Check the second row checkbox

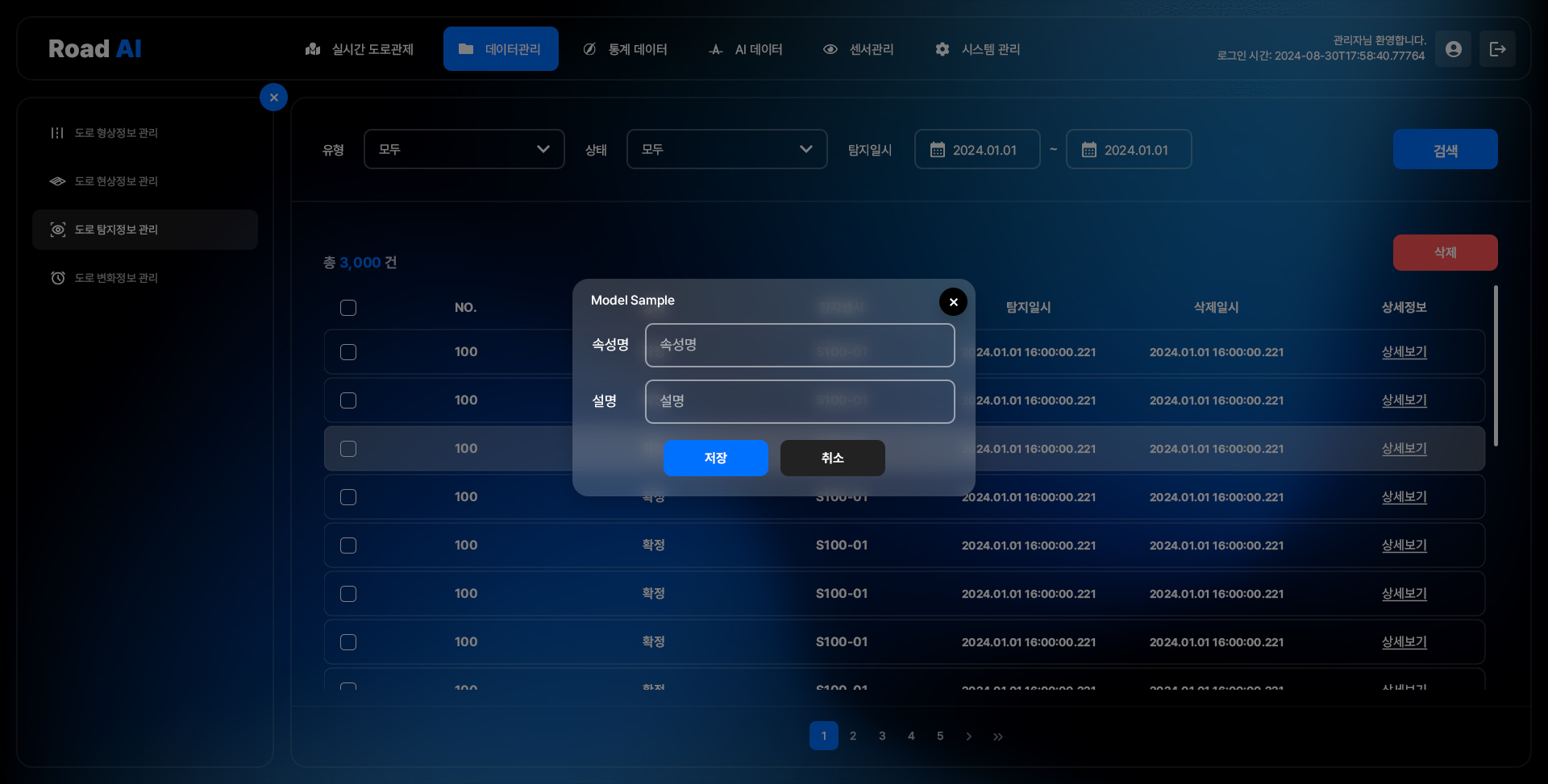point(348,400)
